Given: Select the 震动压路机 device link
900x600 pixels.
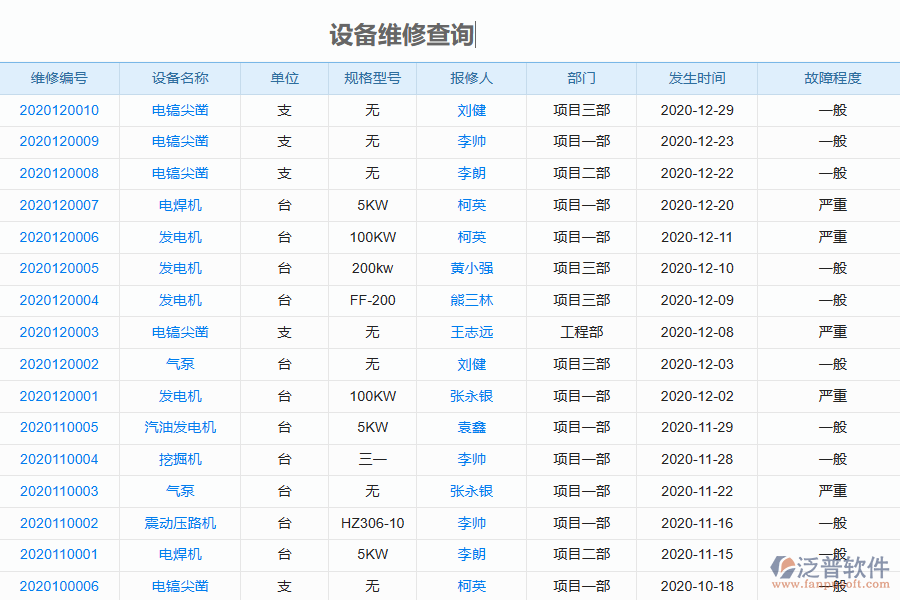Looking at the screenshot, I should (180, 523).
